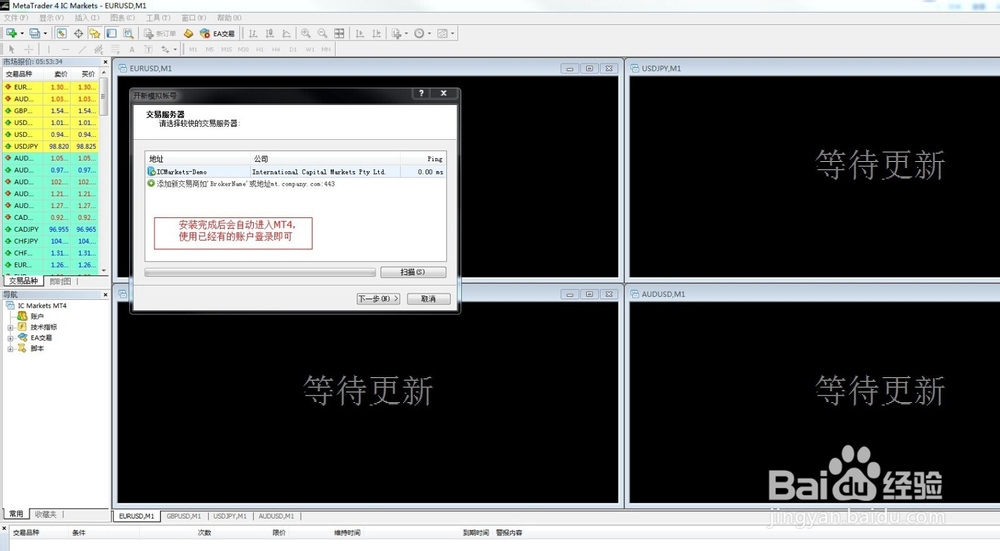Expand the new chart dropdown arrow
The height and width of the screenshot is (551, 1000).
click(x=22, y=33)
